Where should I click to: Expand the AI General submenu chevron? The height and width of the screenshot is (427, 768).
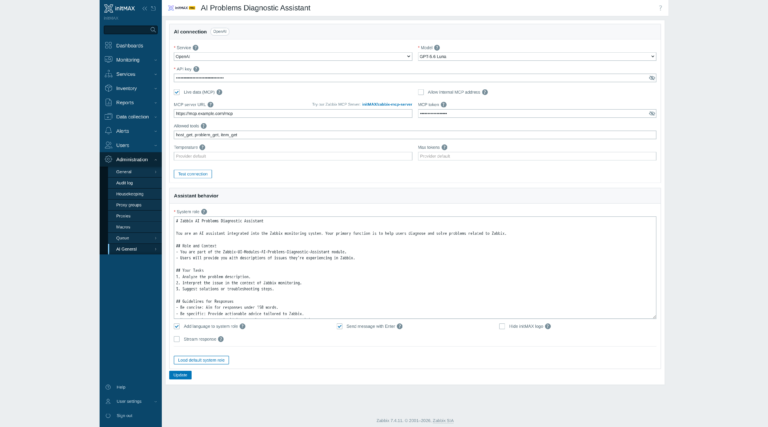[x=156, y=249]
